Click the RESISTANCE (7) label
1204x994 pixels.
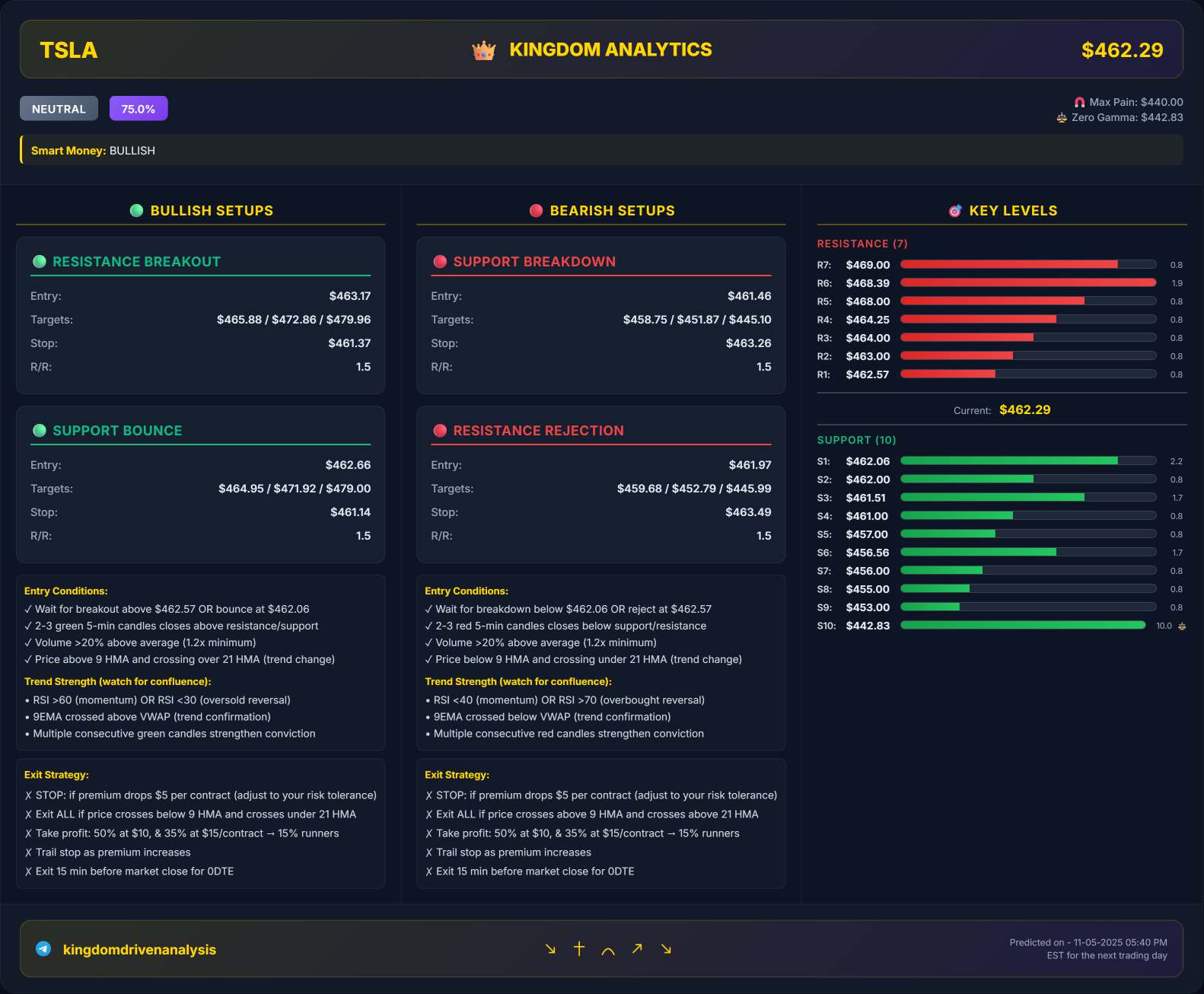pos(862,244)
